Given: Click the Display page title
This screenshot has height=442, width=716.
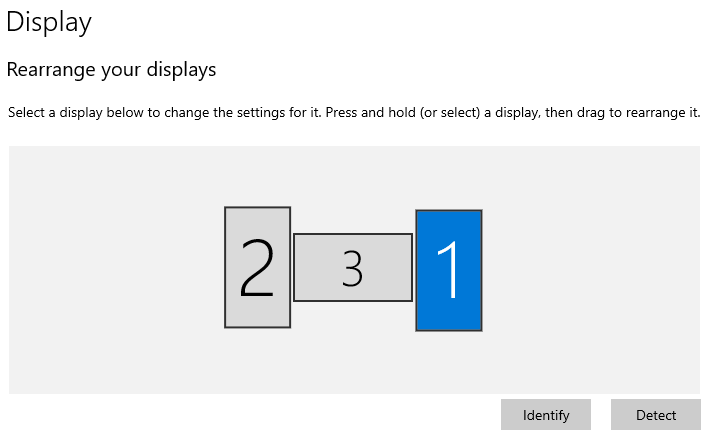Looking at the screenshot, I should (49, 22).
